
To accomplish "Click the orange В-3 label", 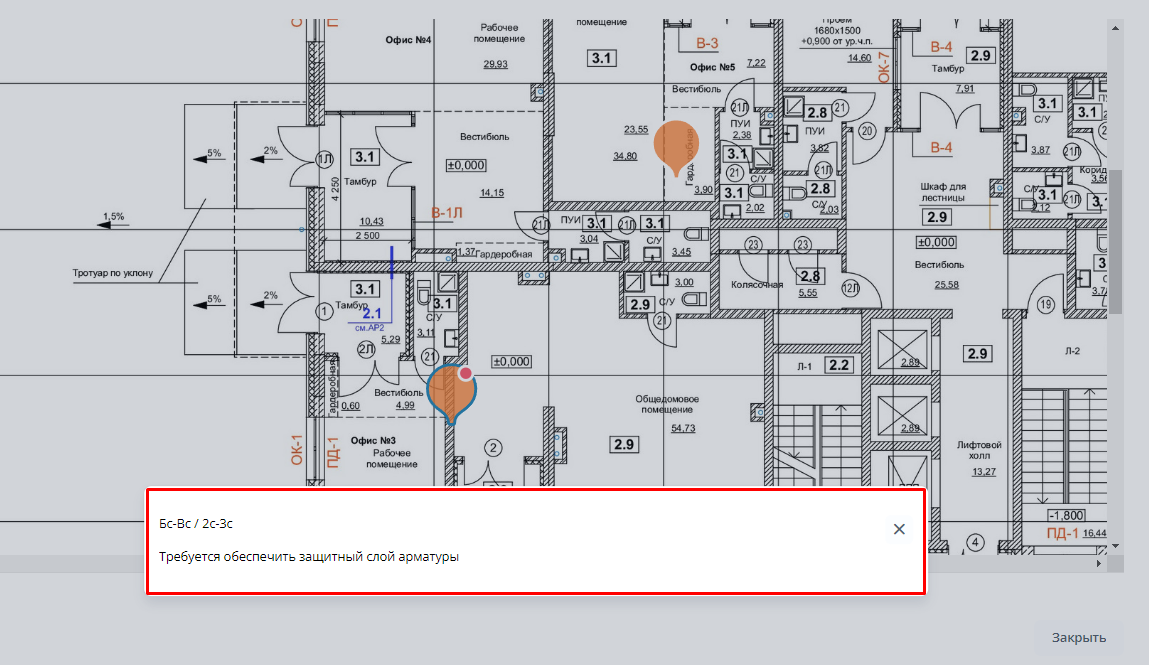I will (x=707, y=43).
